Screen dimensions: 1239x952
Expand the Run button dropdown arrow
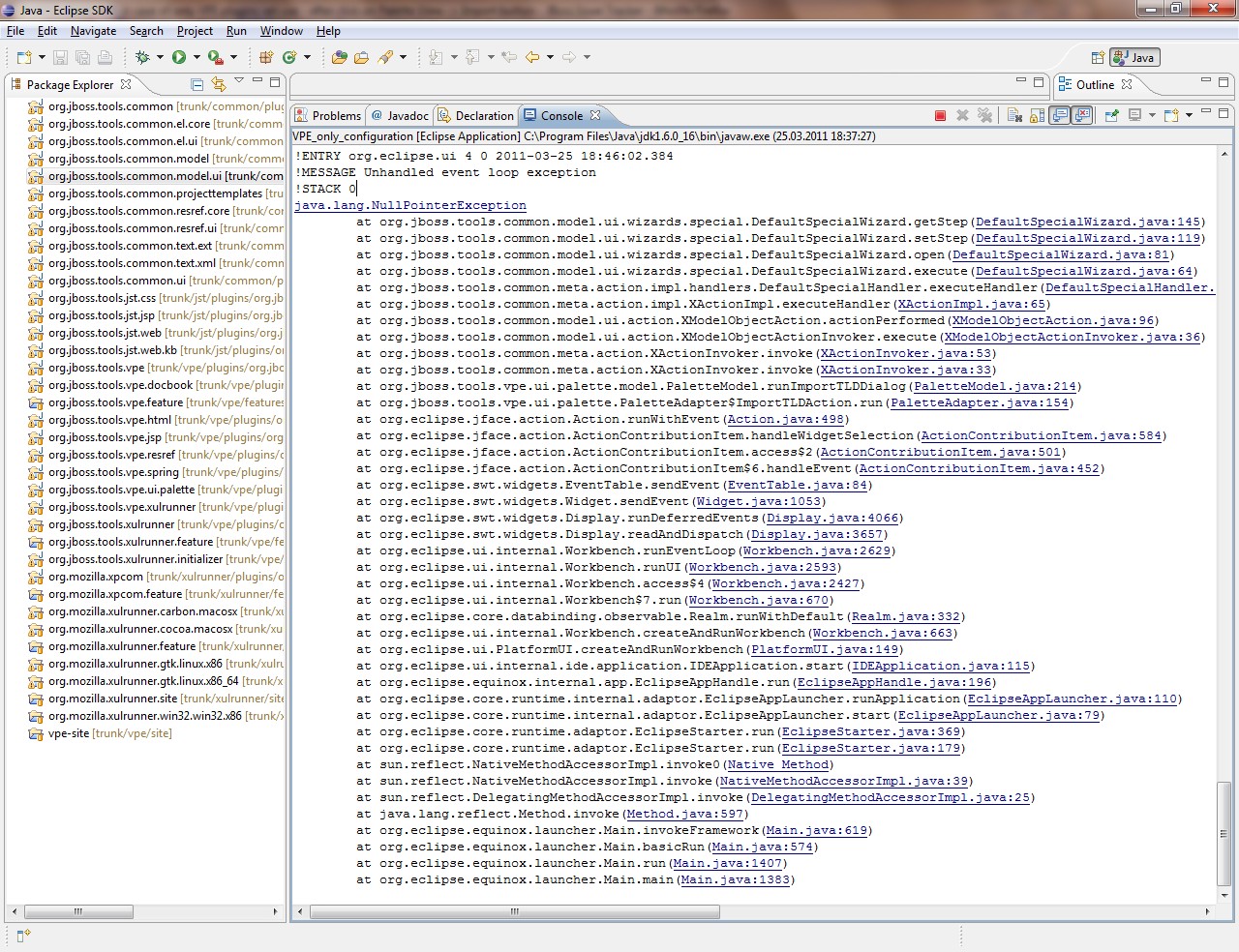point(196,58)
